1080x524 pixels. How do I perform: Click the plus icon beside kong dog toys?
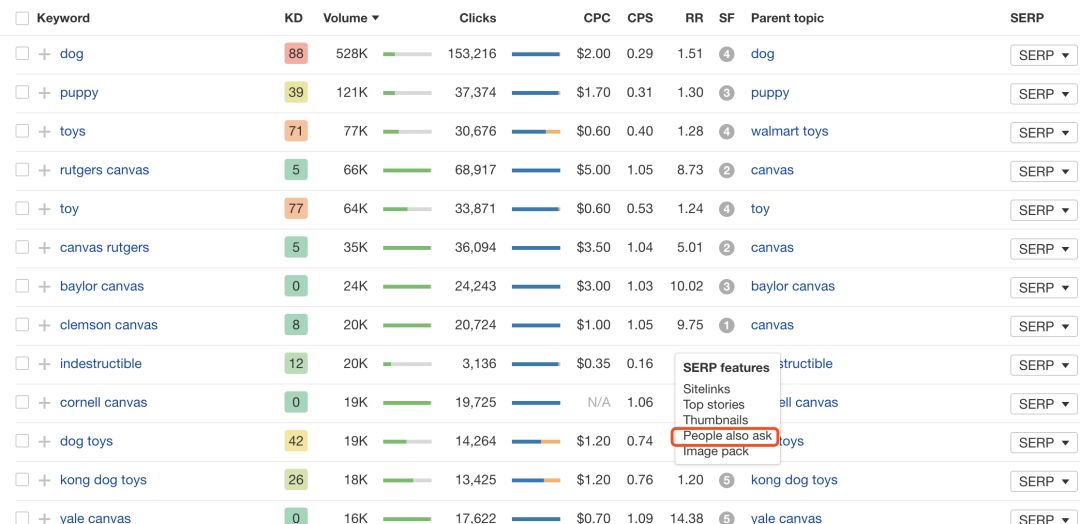click(x=44, y=480)
